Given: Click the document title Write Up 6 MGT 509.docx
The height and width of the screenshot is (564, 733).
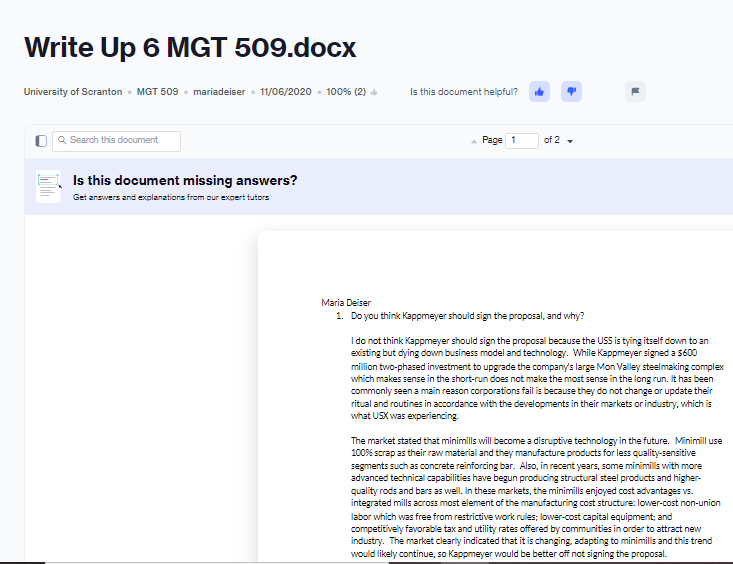Looking at the screenshot, I should pyautogui.click(x=190, y=47).
